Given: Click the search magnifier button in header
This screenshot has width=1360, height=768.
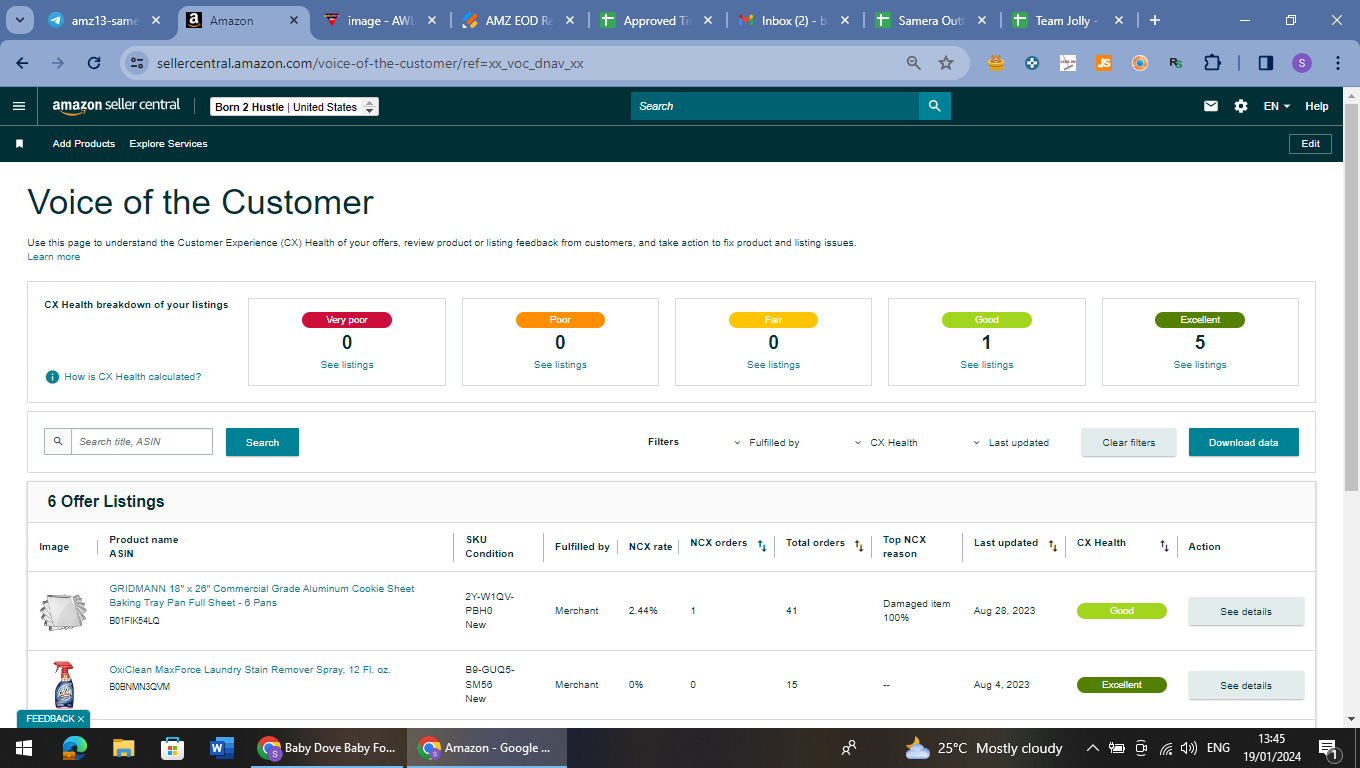Looking at the screenshot, I should [934, 106].
